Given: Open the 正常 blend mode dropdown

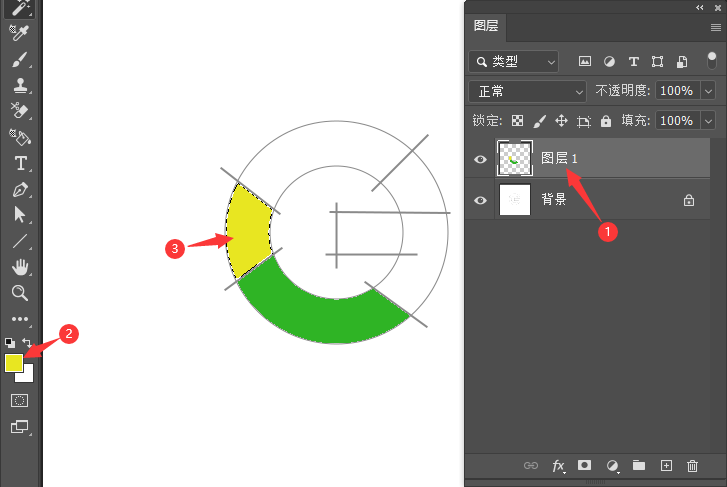Looking at the screenshot, I should pyautogui.click(x=528, y=91).
